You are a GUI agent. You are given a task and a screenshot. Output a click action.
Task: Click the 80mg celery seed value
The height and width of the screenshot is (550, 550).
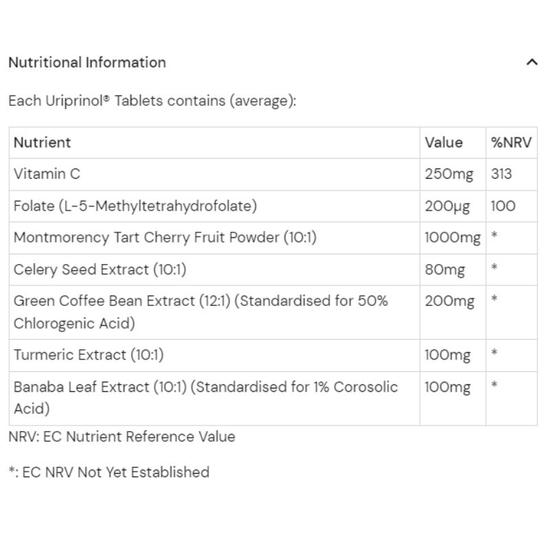pyautogui.click(x=445, y=270)
